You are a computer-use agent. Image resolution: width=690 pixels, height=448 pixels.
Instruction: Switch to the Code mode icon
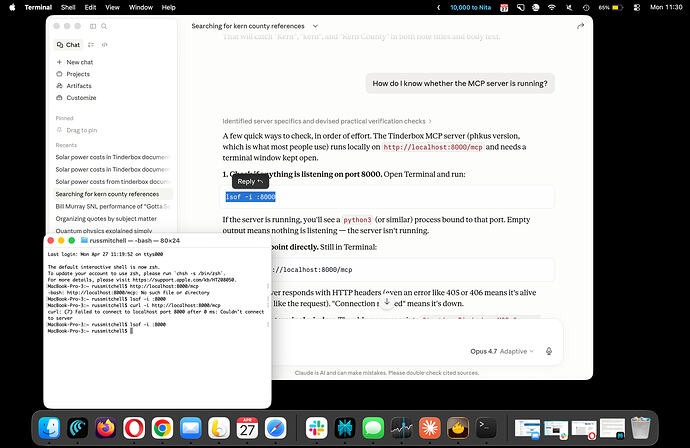(x=104, y=45)
